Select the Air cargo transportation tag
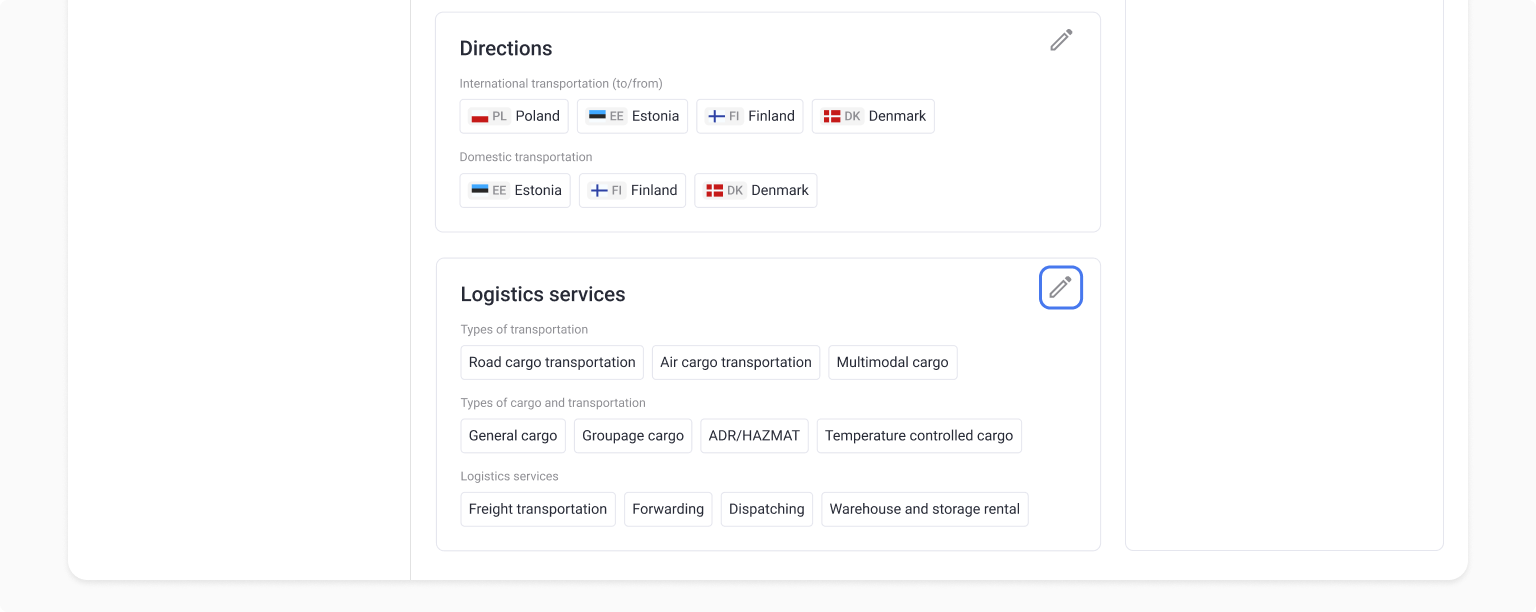The image size is (1536, 612). pos(736,362)
